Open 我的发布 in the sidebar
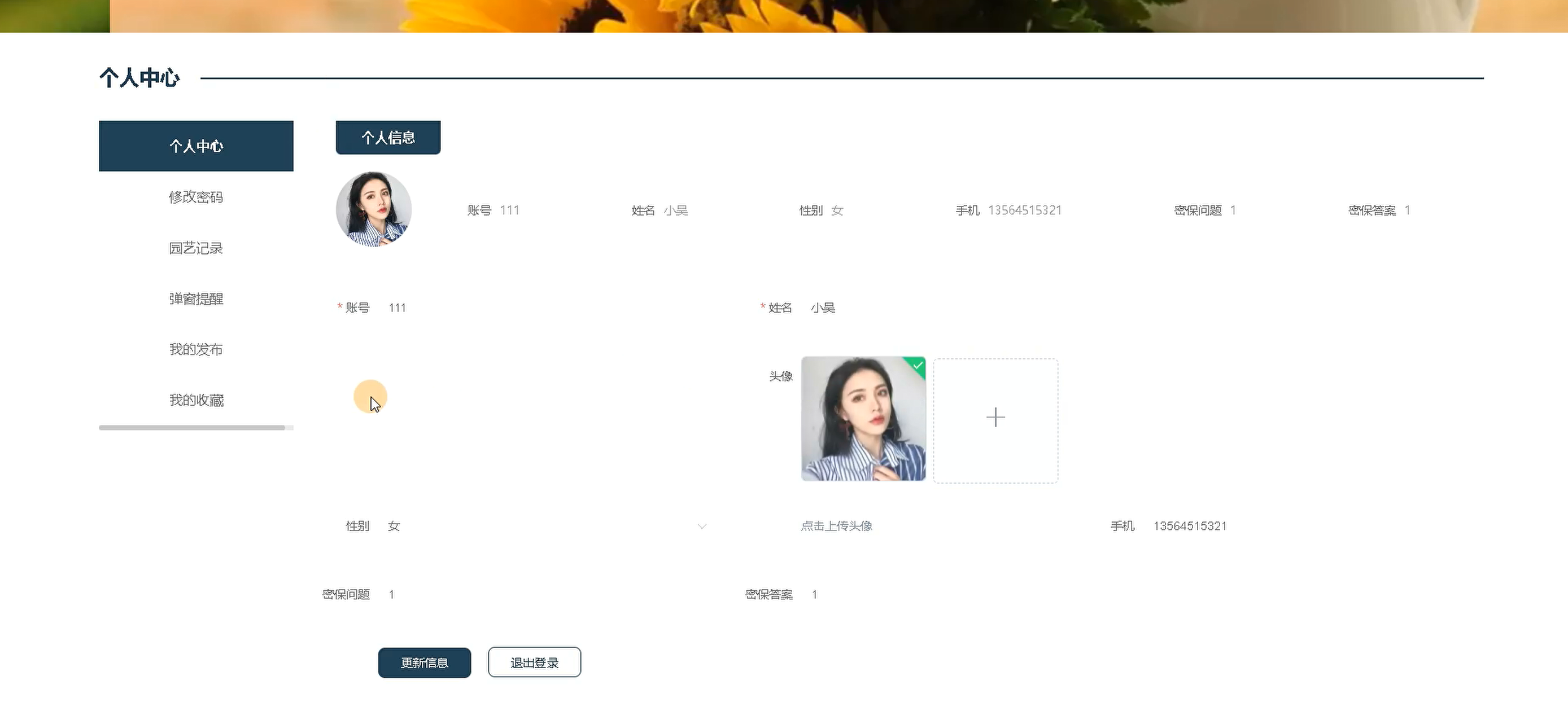1568x702 pixels. click(196, 349)
